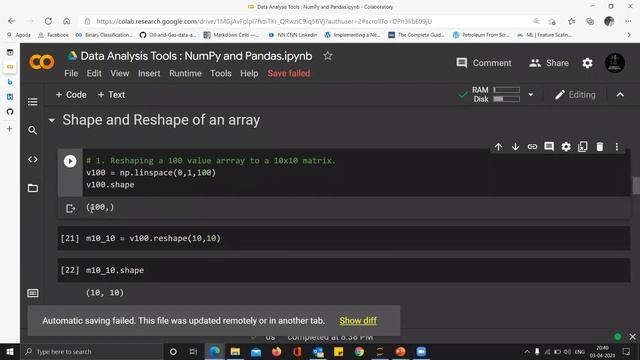Viewport: 640px width, 360px height.
Task: Open the Runtime menu
Action: 185,73
